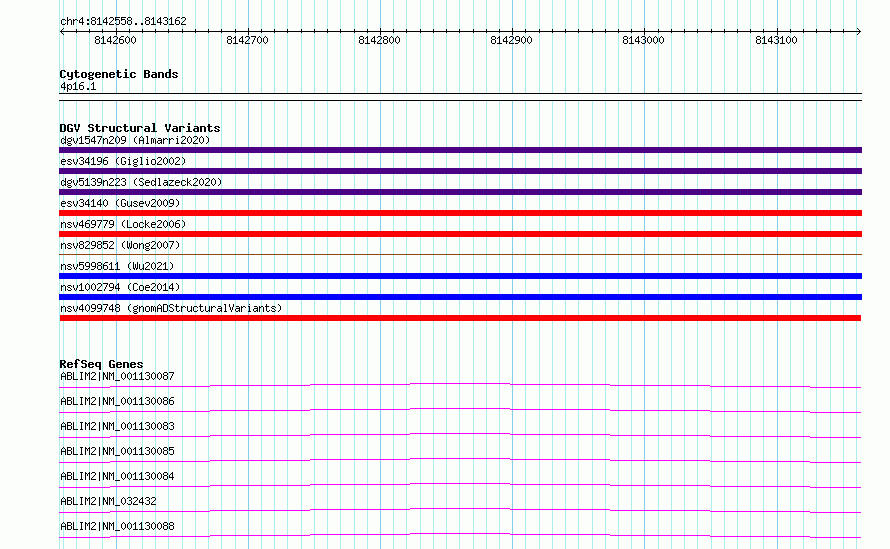Select the DGV Structural Variants track title
Viewport: 890px width, 549px height.
click(140, 128)
